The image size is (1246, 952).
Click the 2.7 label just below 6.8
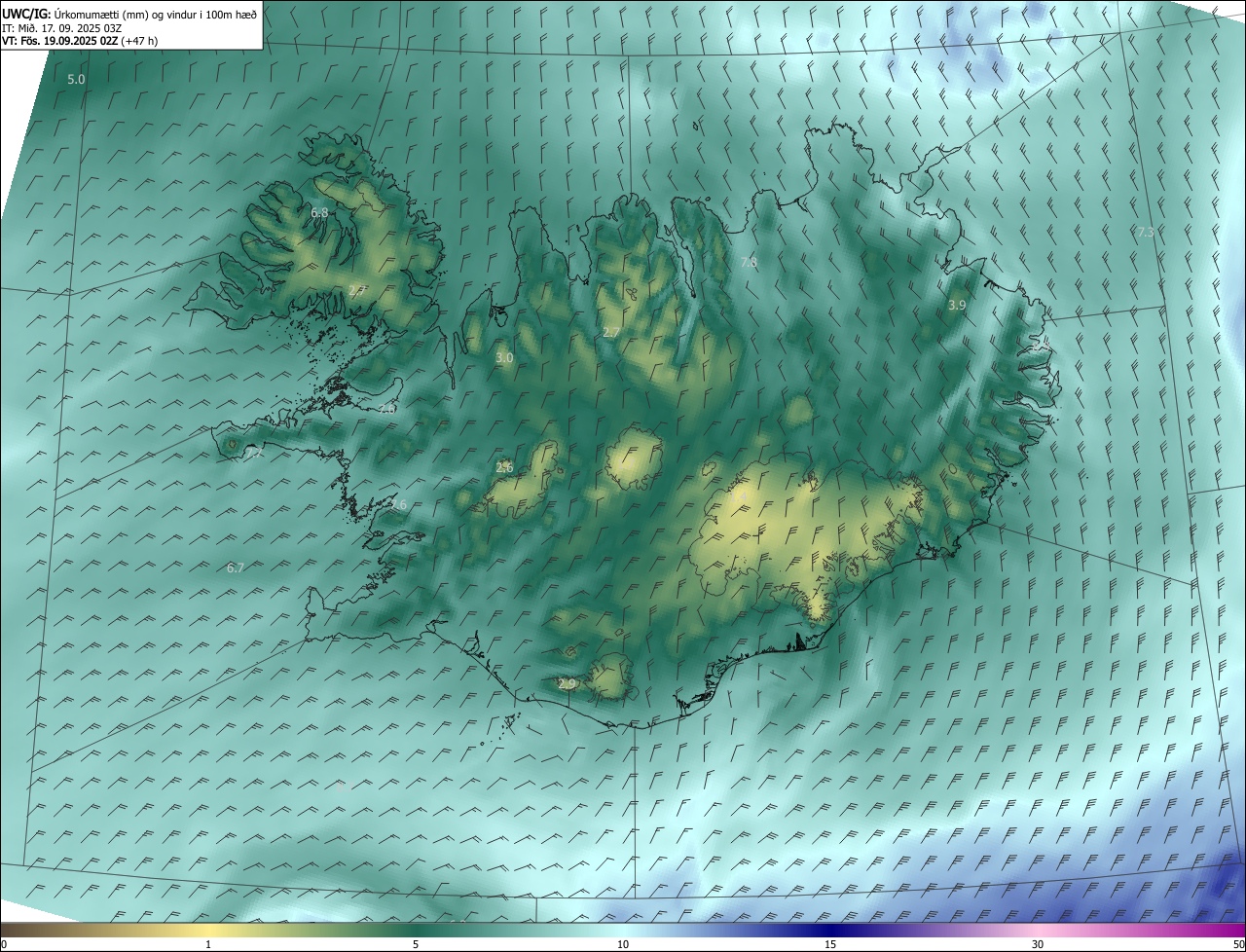point(357,290)
